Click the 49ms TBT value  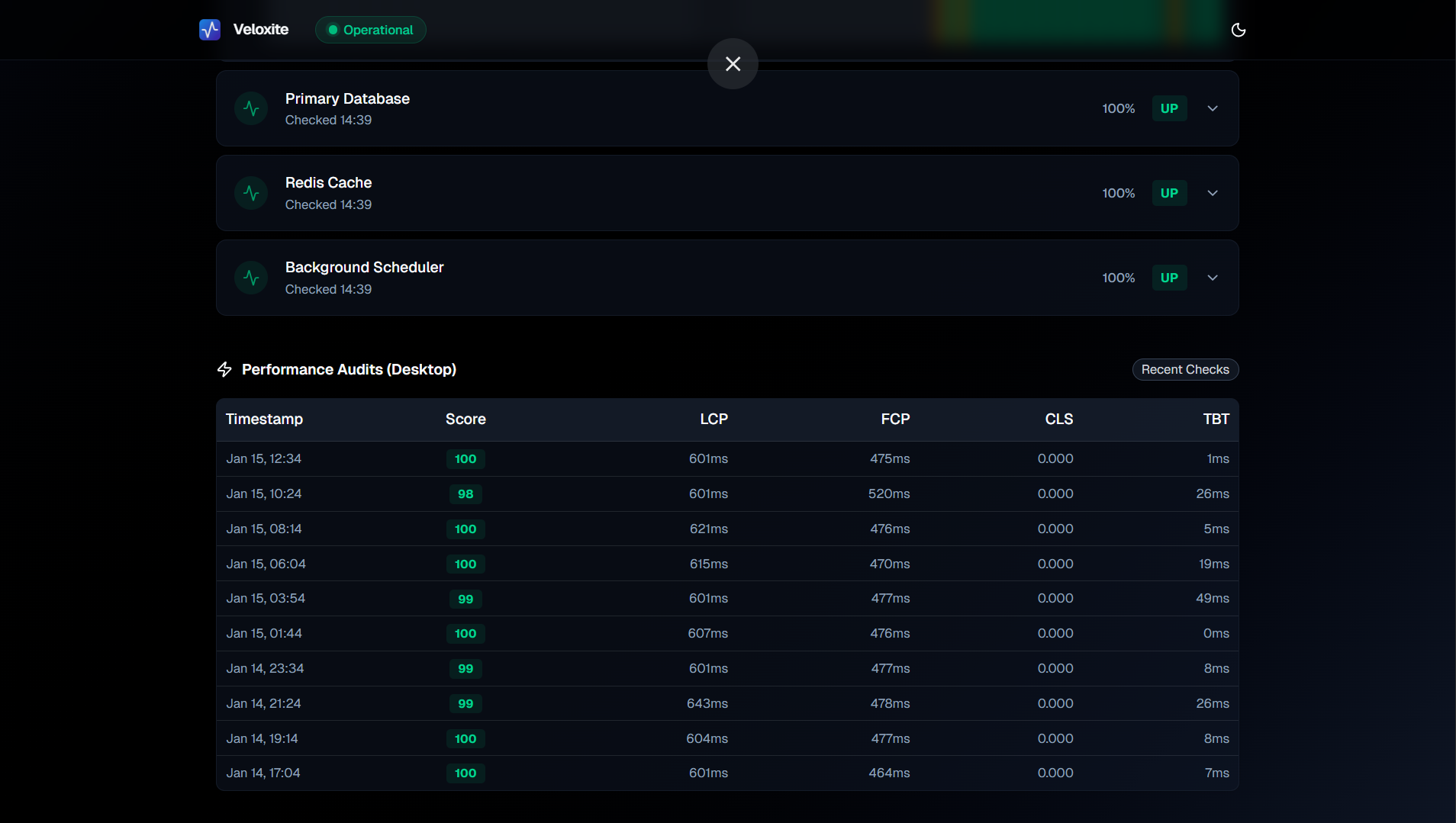click(x=1212, y=598)
